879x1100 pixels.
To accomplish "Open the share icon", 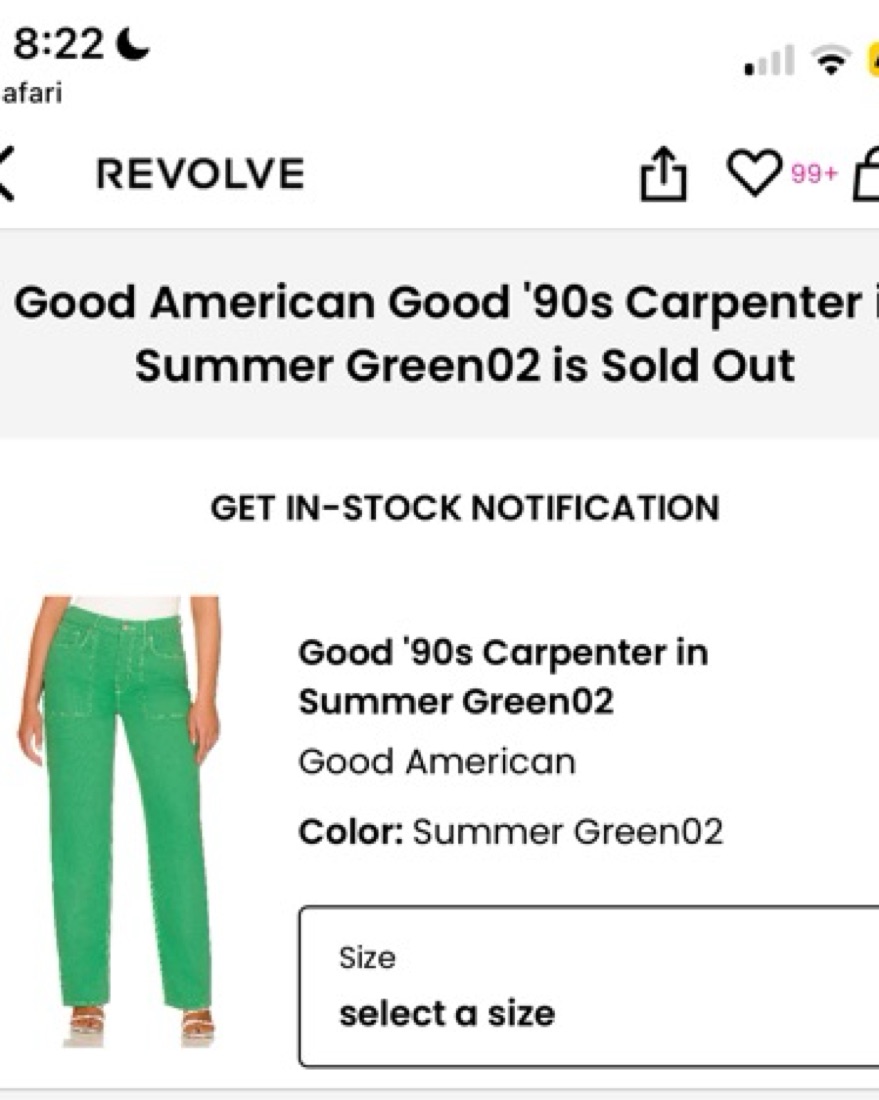I will pyautogui.click(x=663, y=173).
